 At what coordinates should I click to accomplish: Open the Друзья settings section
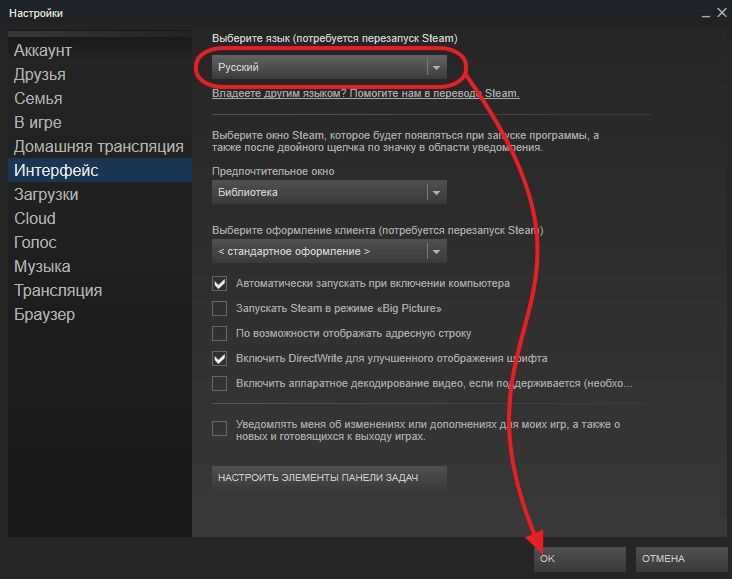click(x=99, y=74)
